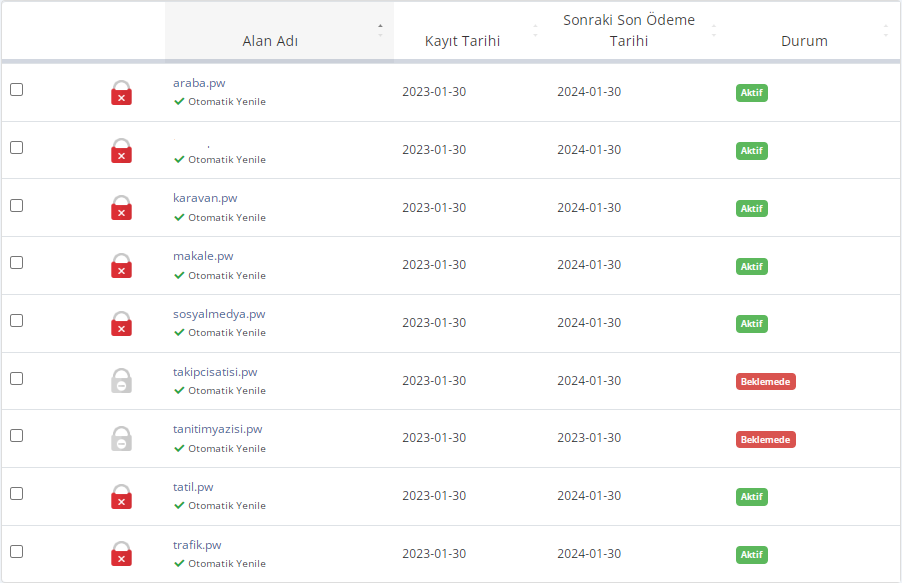902x583 pixels.
Task: Open the tatil.pw domain link
Action: click(x=193, y=488)
